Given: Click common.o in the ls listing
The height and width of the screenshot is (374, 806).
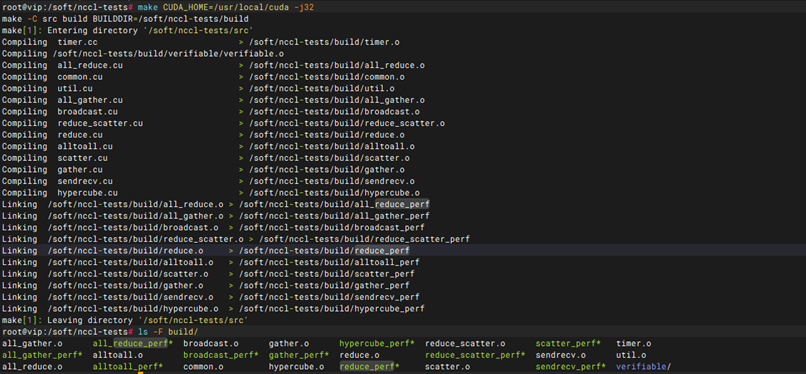Looking at the screenshot, I should coord(204,367).
